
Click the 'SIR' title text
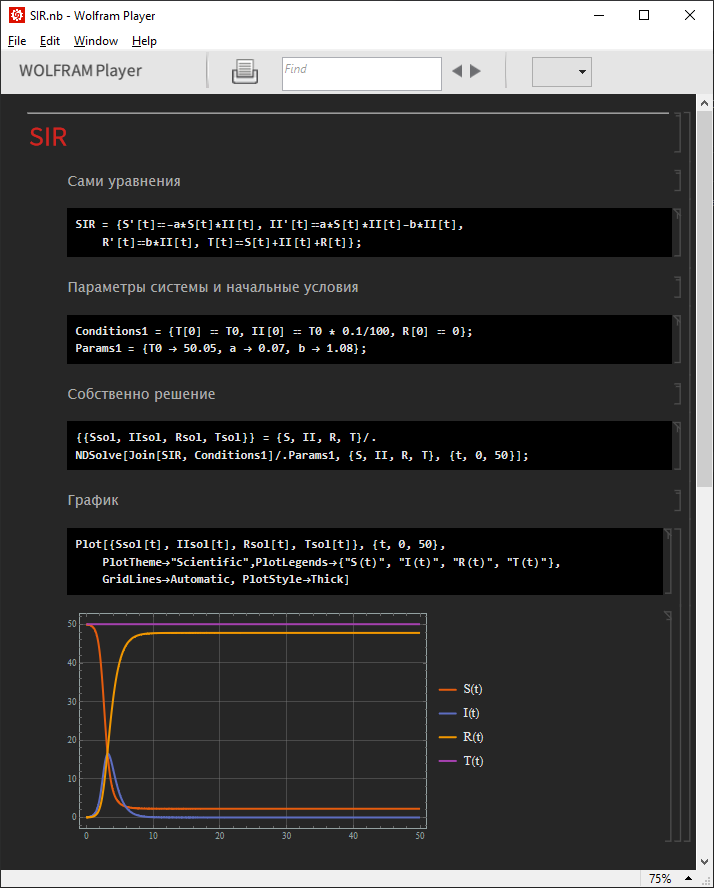point(48,137)
